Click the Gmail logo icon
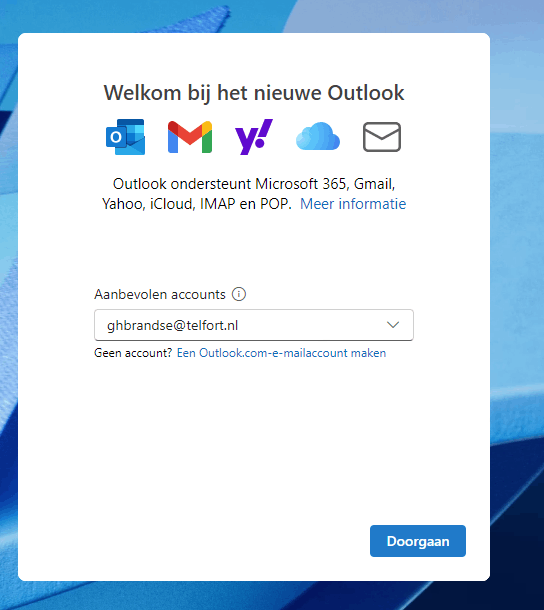Screen dimensions: 544x610 pyautogui.click(x=190, y=137)
